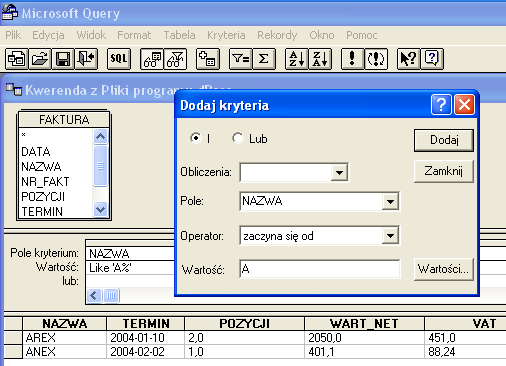Screen dimensions: 506x366
Task: Select NR_FAKT field in FAKTURA list
Action: [55, 182]
